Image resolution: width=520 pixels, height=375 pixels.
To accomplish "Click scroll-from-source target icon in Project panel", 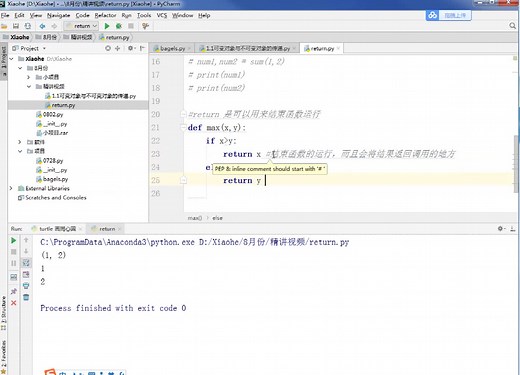I will [108, 48].
